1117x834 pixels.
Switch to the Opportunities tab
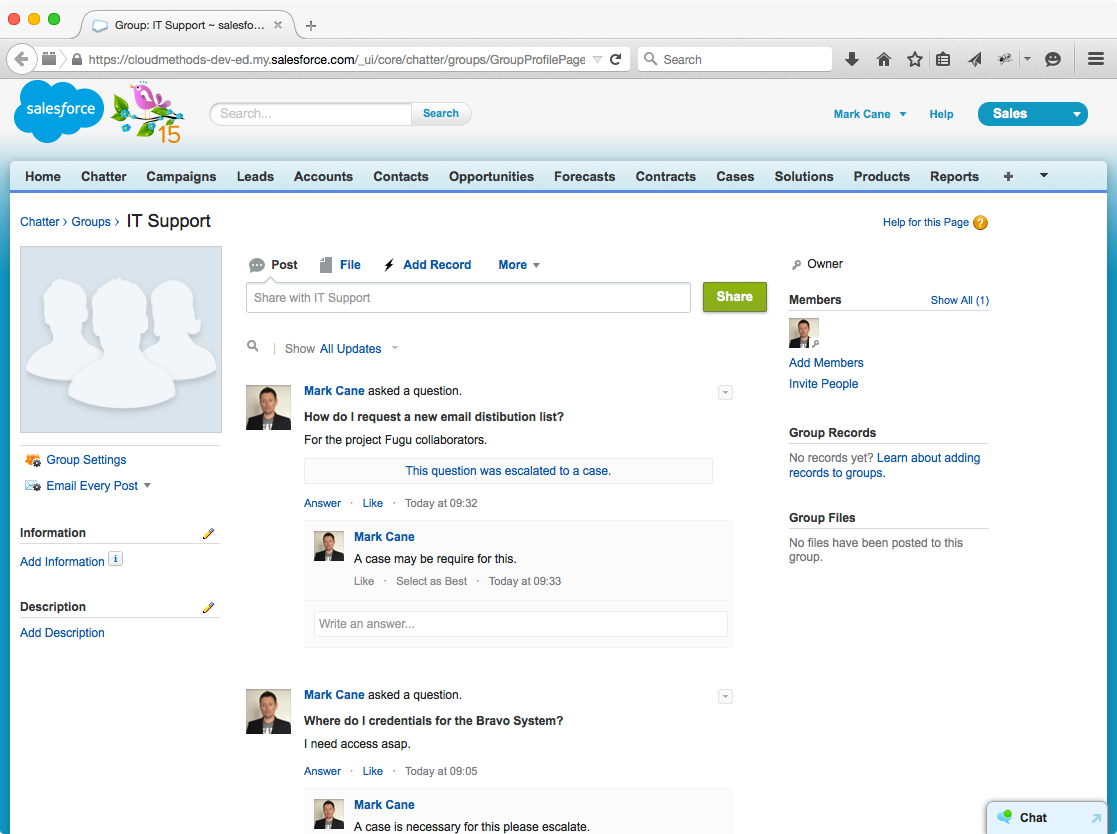point(491,177)
